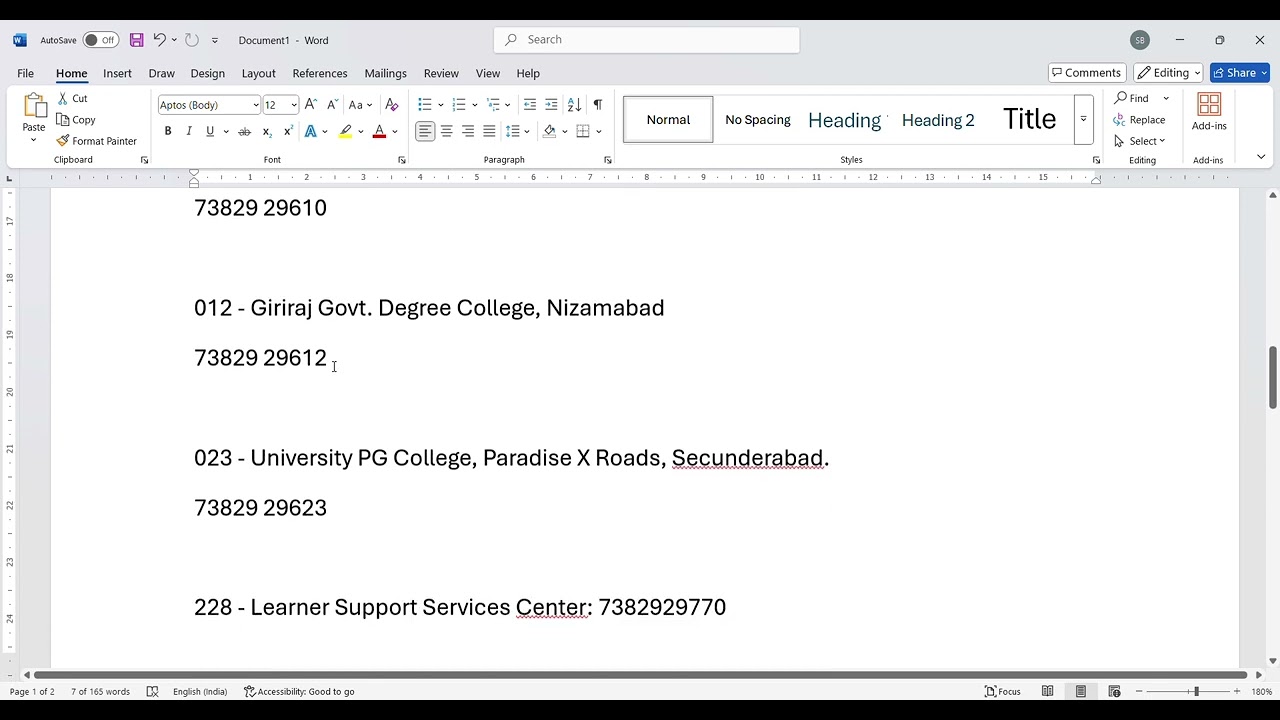The width and height of the screenshot is (1280, 720).
Task: Switch to the Draw tab
Action: [161, 73]
